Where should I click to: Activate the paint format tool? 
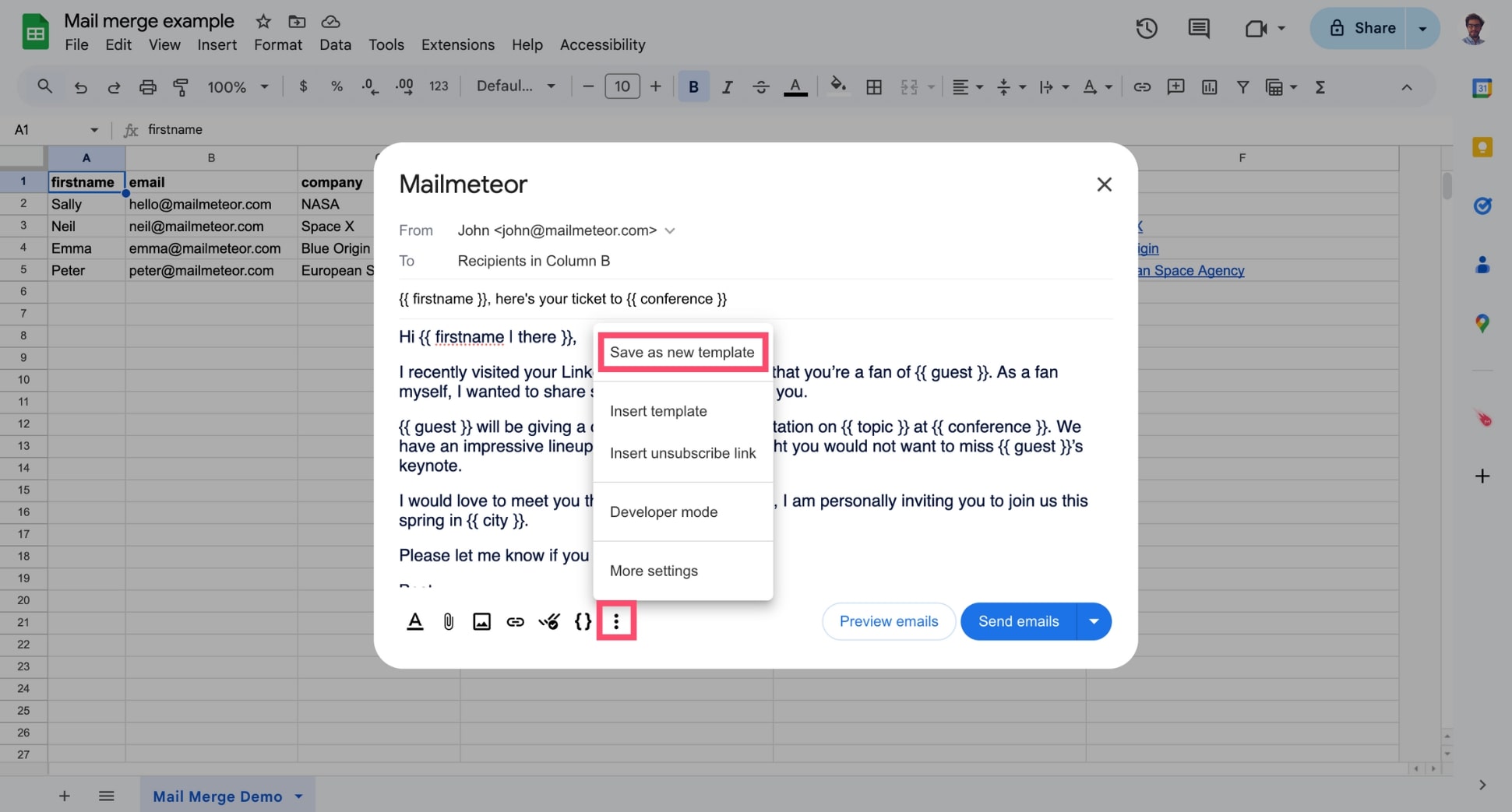coord(181,87)
